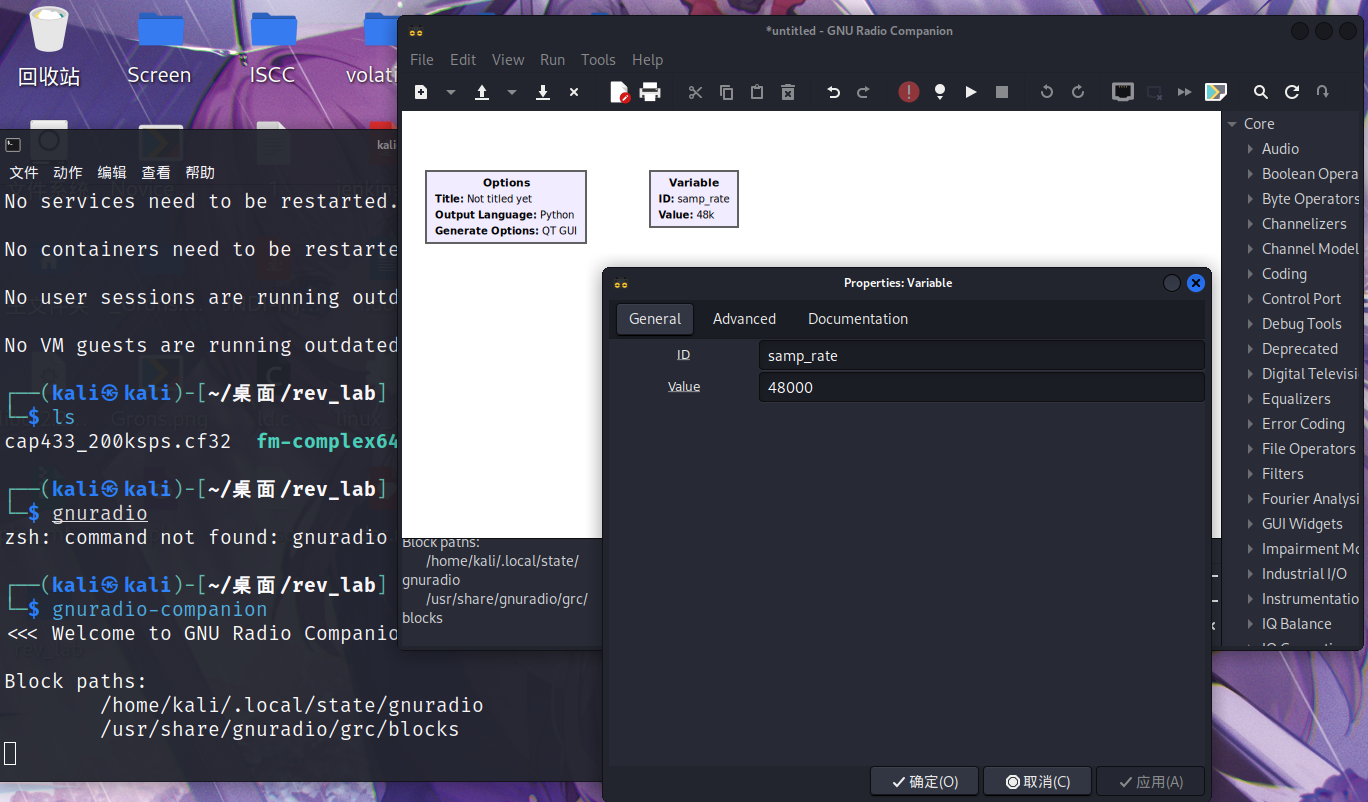This screenshot has width=1368, height=802.
Task: Open the Run menu
Action: (x=553, y=60)
